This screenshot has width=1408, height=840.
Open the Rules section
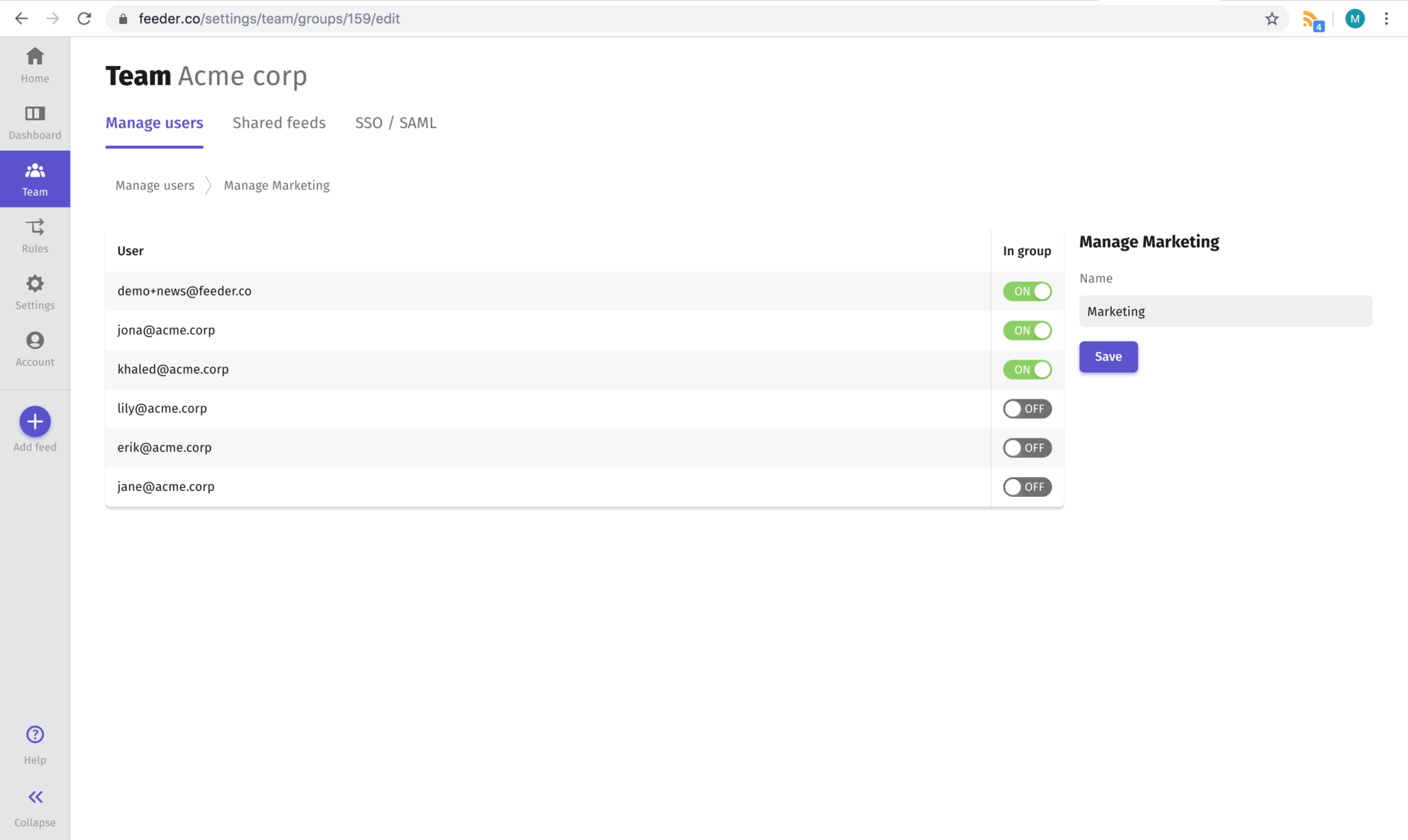(x=34, y=234)
